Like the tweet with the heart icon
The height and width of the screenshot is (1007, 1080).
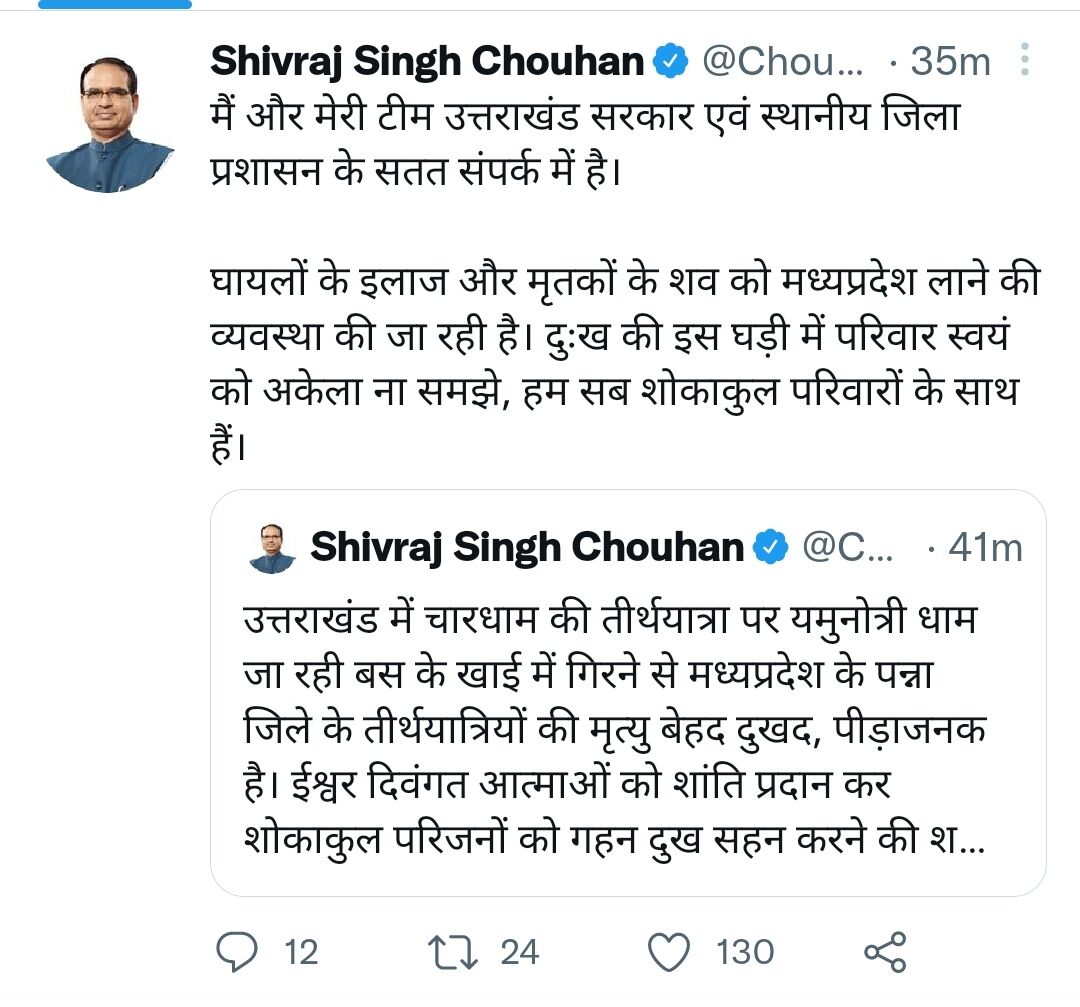(x=670, y=951)
